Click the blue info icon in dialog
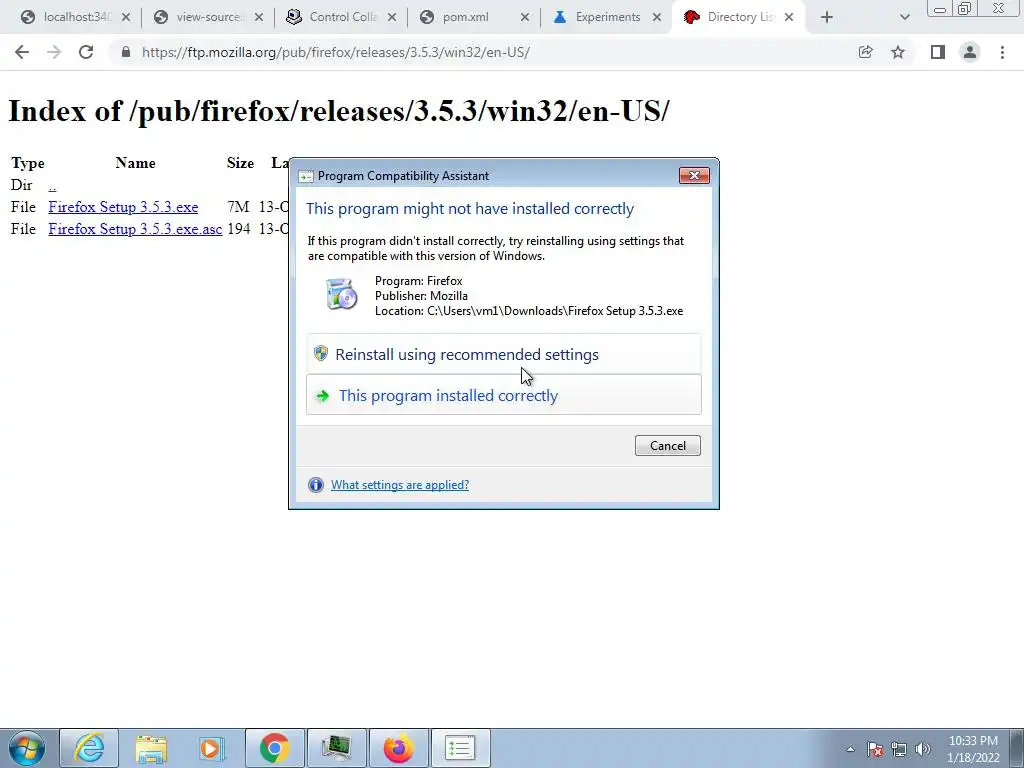 point(315,485)
